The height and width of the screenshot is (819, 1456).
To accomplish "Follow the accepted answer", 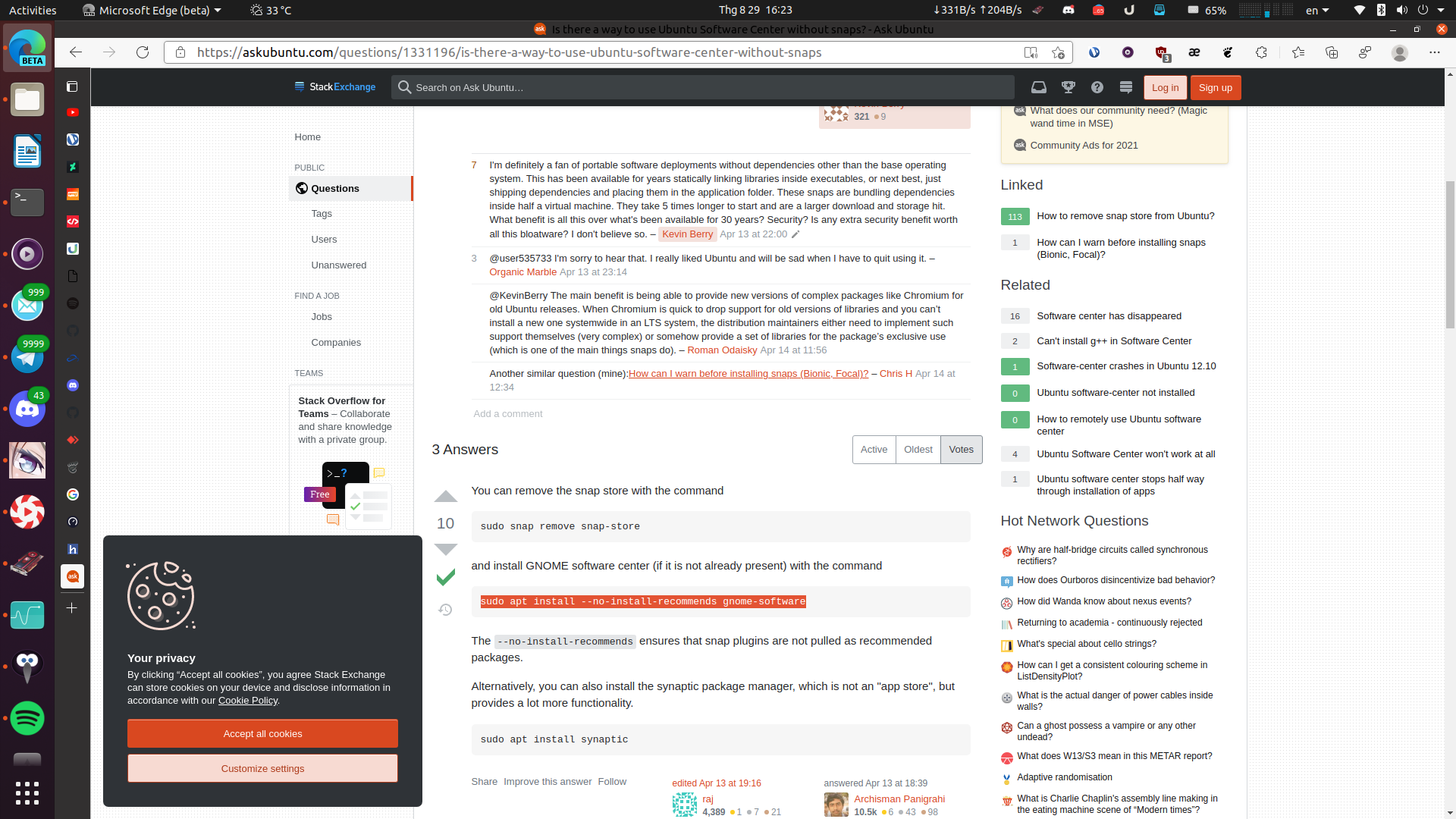I will 612,782.
